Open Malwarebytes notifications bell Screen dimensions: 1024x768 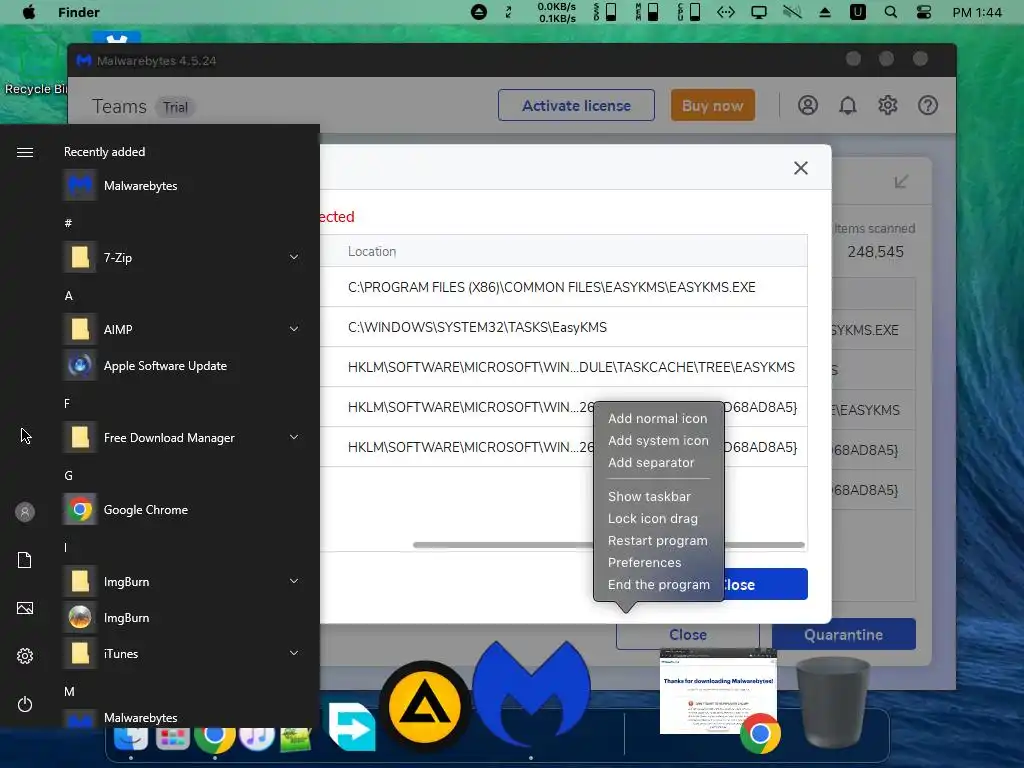(x=848, y=105)
